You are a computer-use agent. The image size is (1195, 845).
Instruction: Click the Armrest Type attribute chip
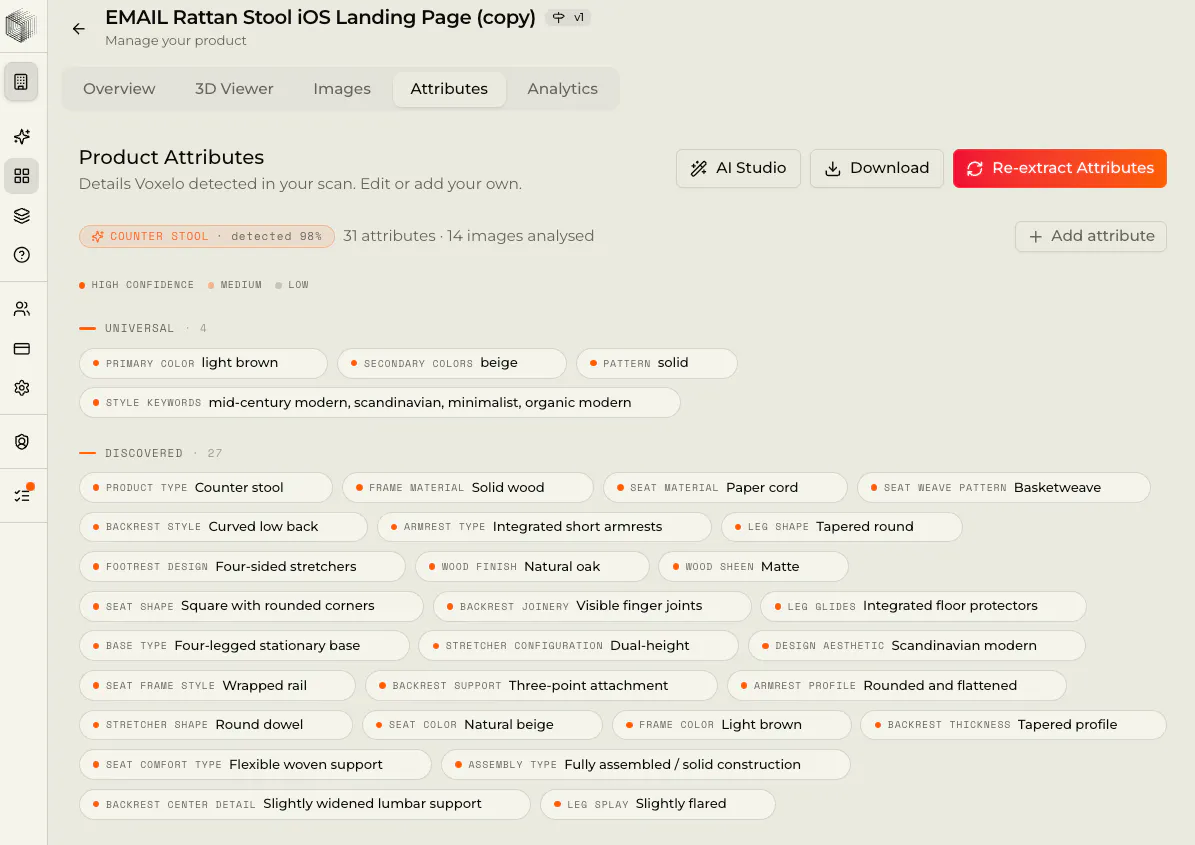point(544,527)
